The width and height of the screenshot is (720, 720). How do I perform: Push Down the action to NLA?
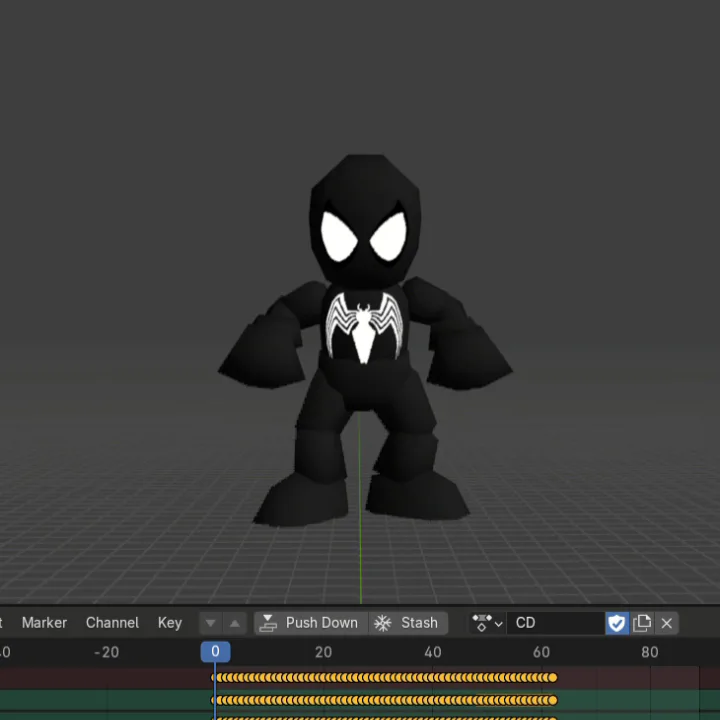(311, 623)
